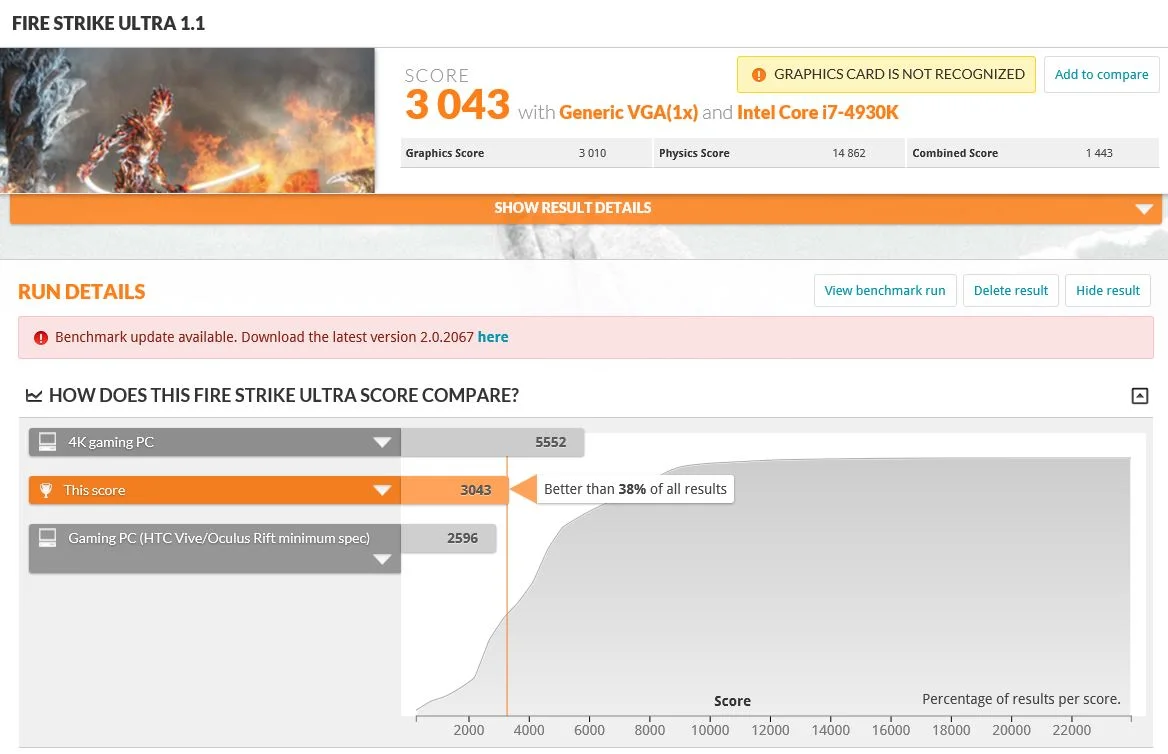This screenshot has width=1168, height=754.
Task: Click the warning icon in graphics card notice
Action: (x=758, y=75)
